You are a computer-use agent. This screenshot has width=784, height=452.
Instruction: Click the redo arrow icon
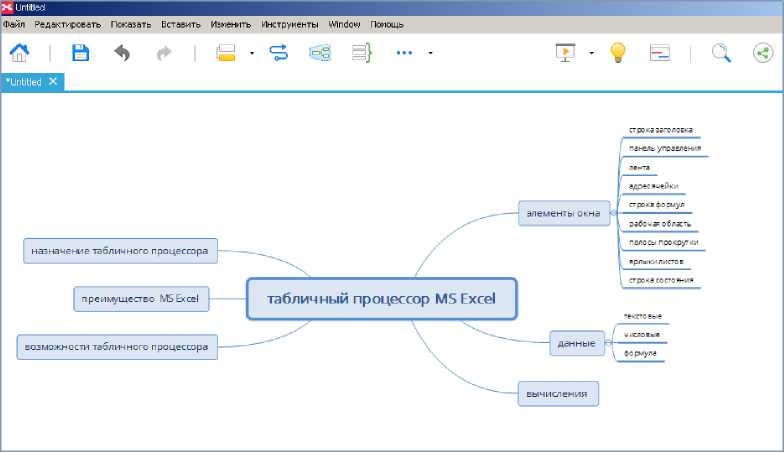pyautogui.click(x=164, y=52)
